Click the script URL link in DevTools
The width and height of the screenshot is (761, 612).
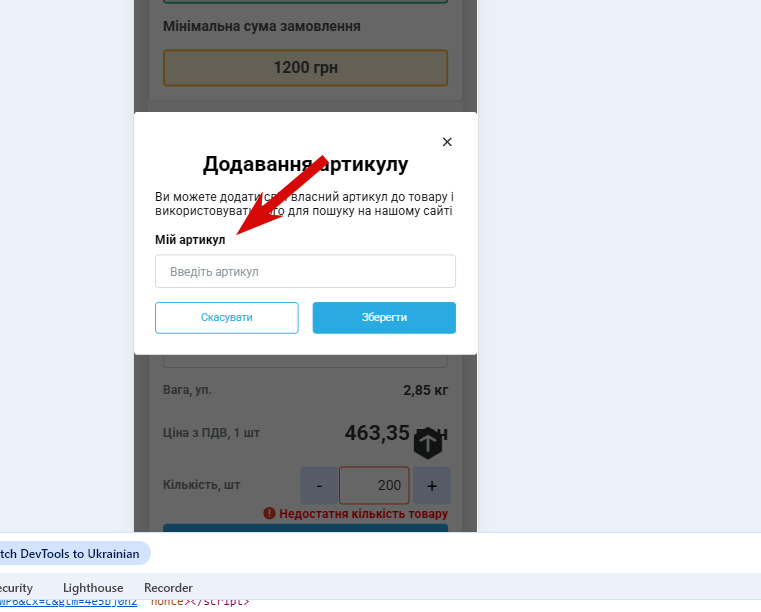pyautogui.click(x=68, y=602)
